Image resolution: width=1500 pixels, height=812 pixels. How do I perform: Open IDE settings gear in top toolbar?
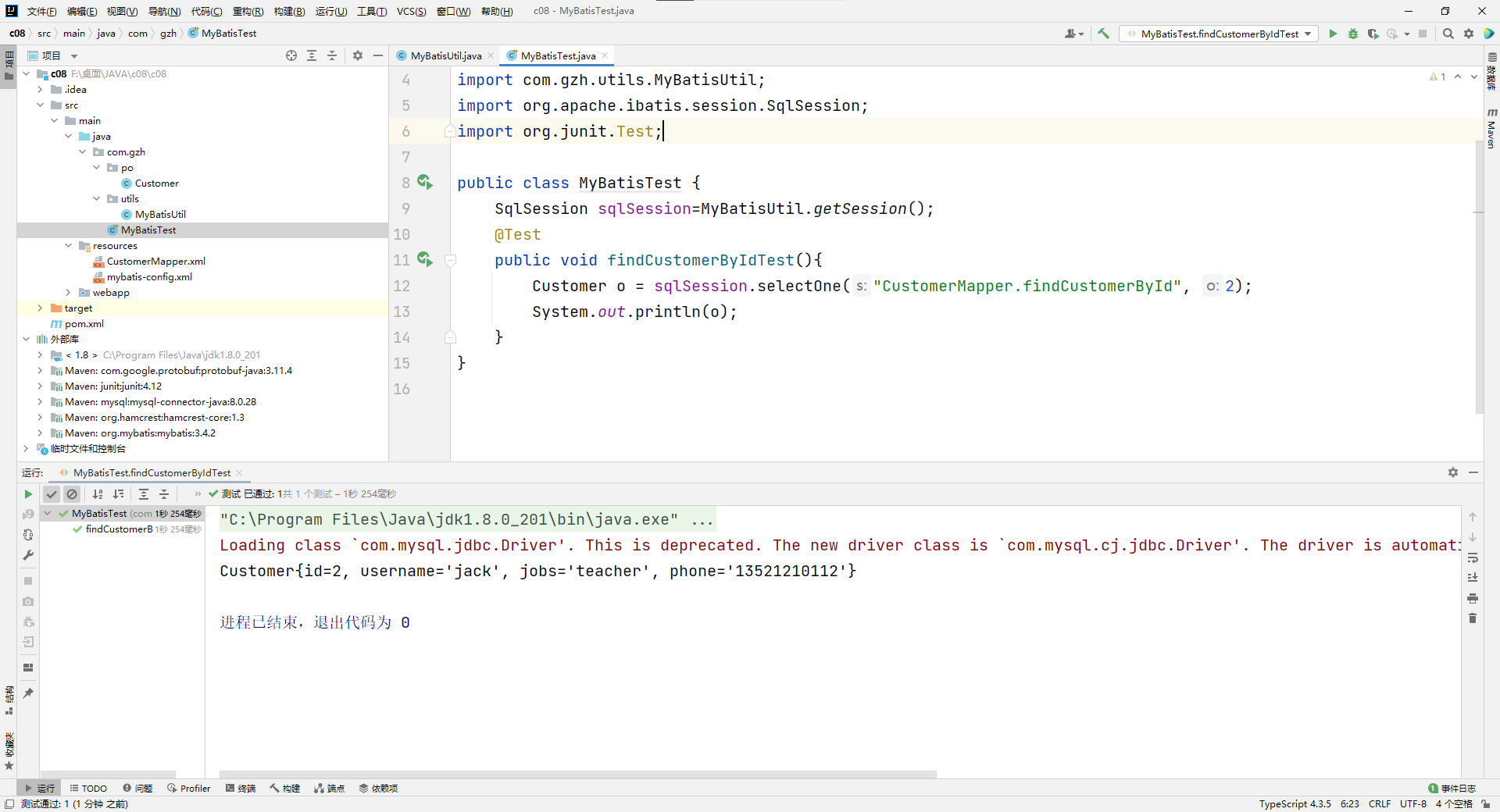click(1469, 34)
